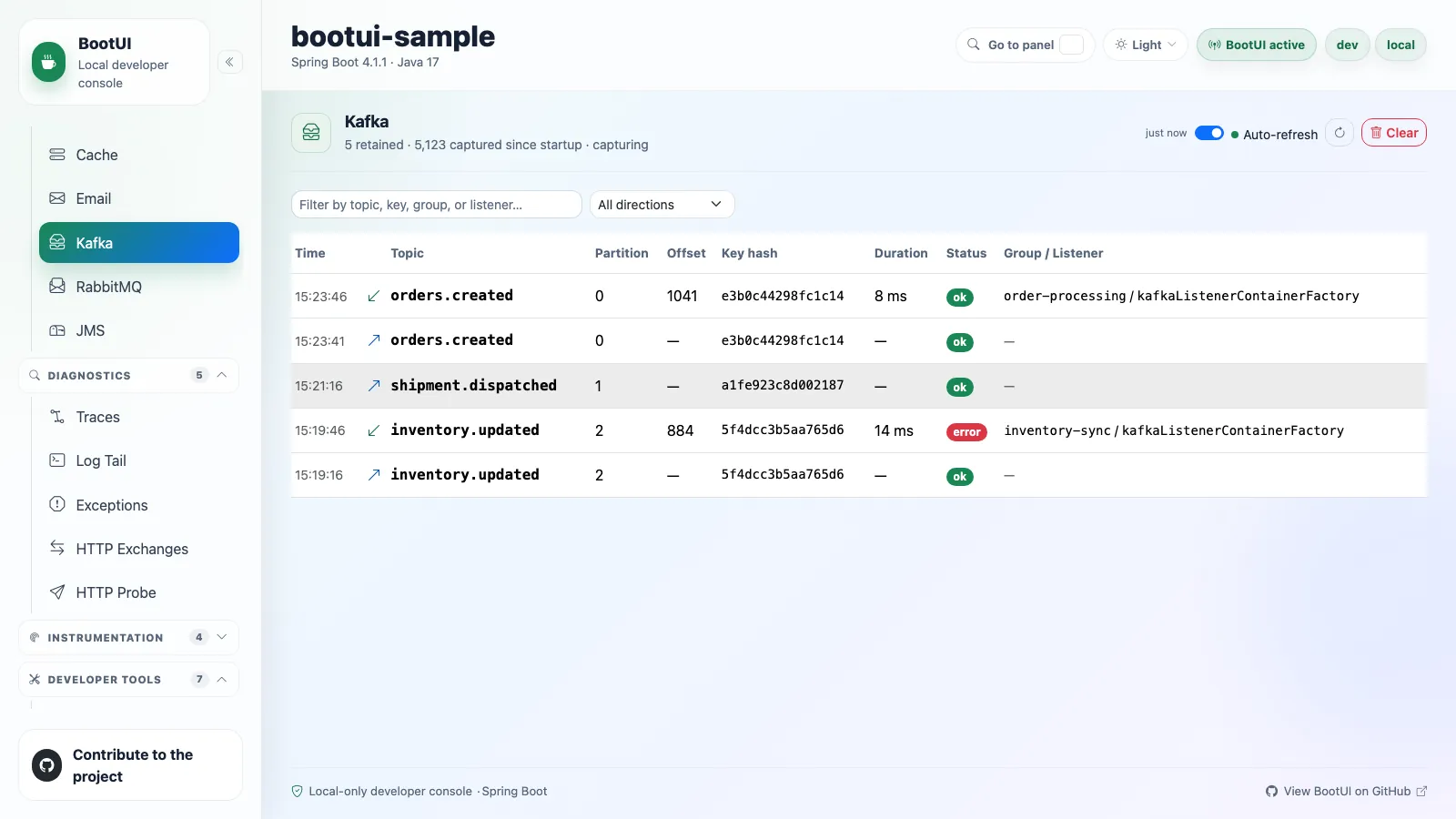
Task: Collapse the sidebar with the double-chevron icon
Action: (229, 62)
